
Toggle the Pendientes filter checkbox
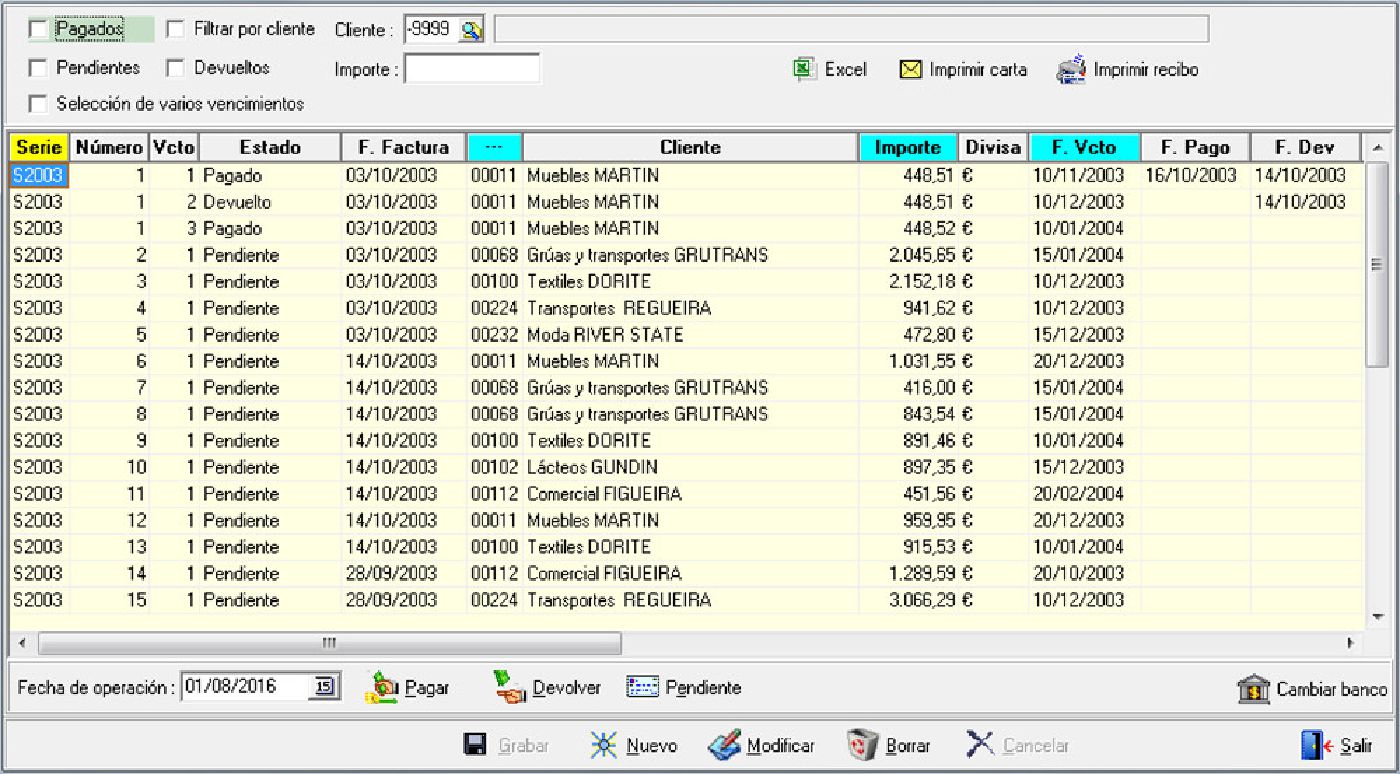(38, 69)
